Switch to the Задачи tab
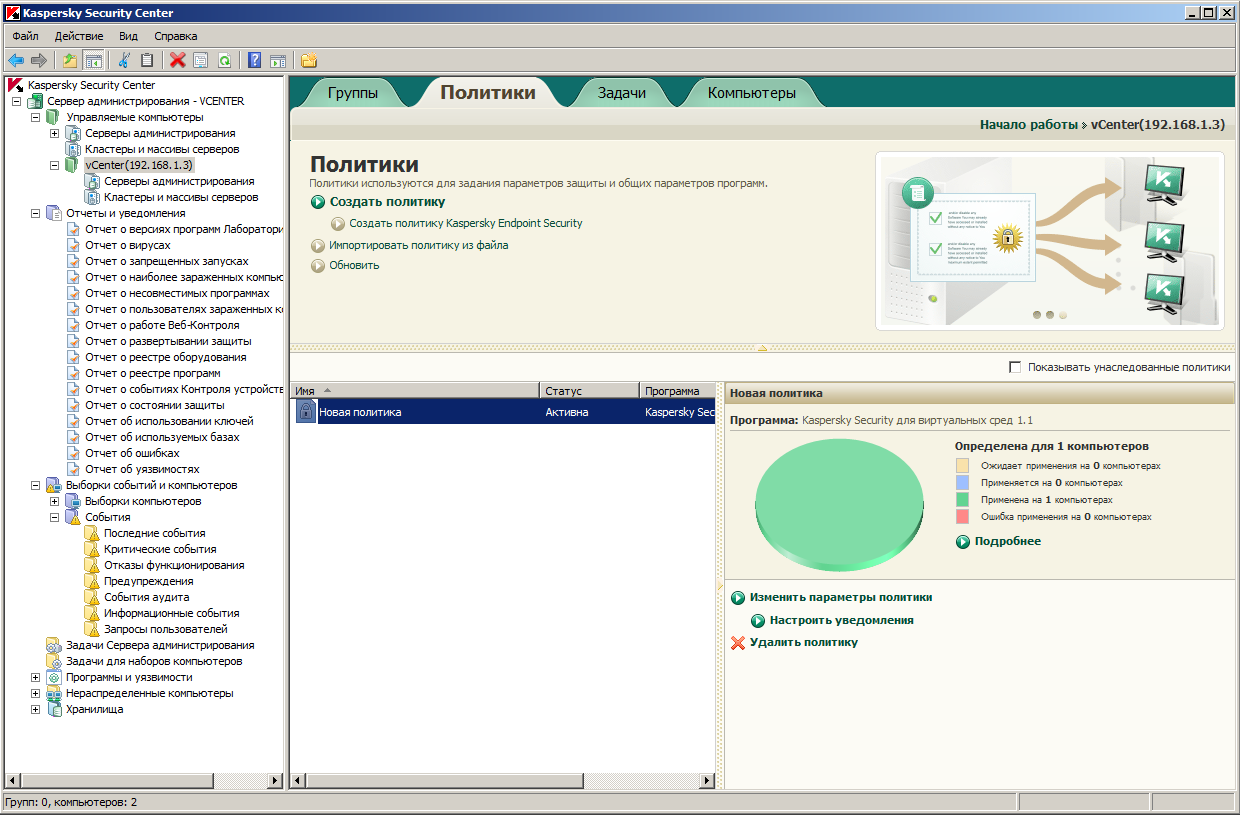 (622, 93)
